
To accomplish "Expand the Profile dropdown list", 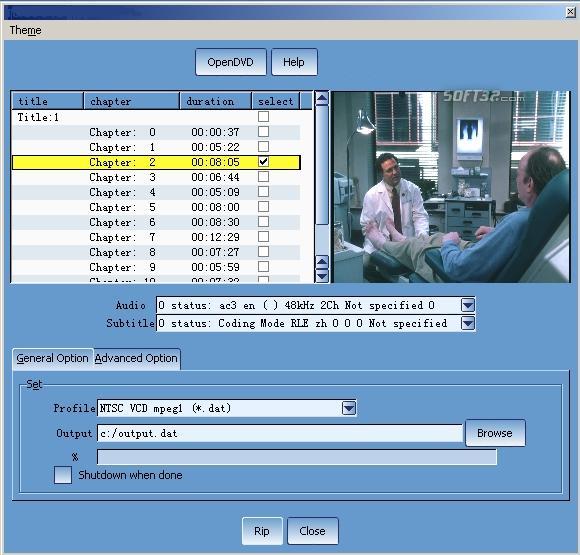I will click(x=349, y=408).
